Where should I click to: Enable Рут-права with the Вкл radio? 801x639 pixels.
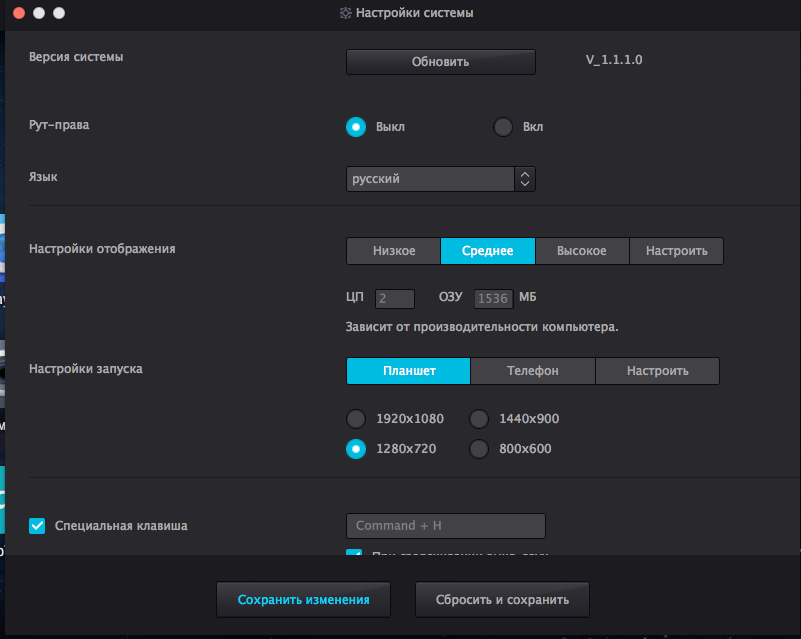503,127
